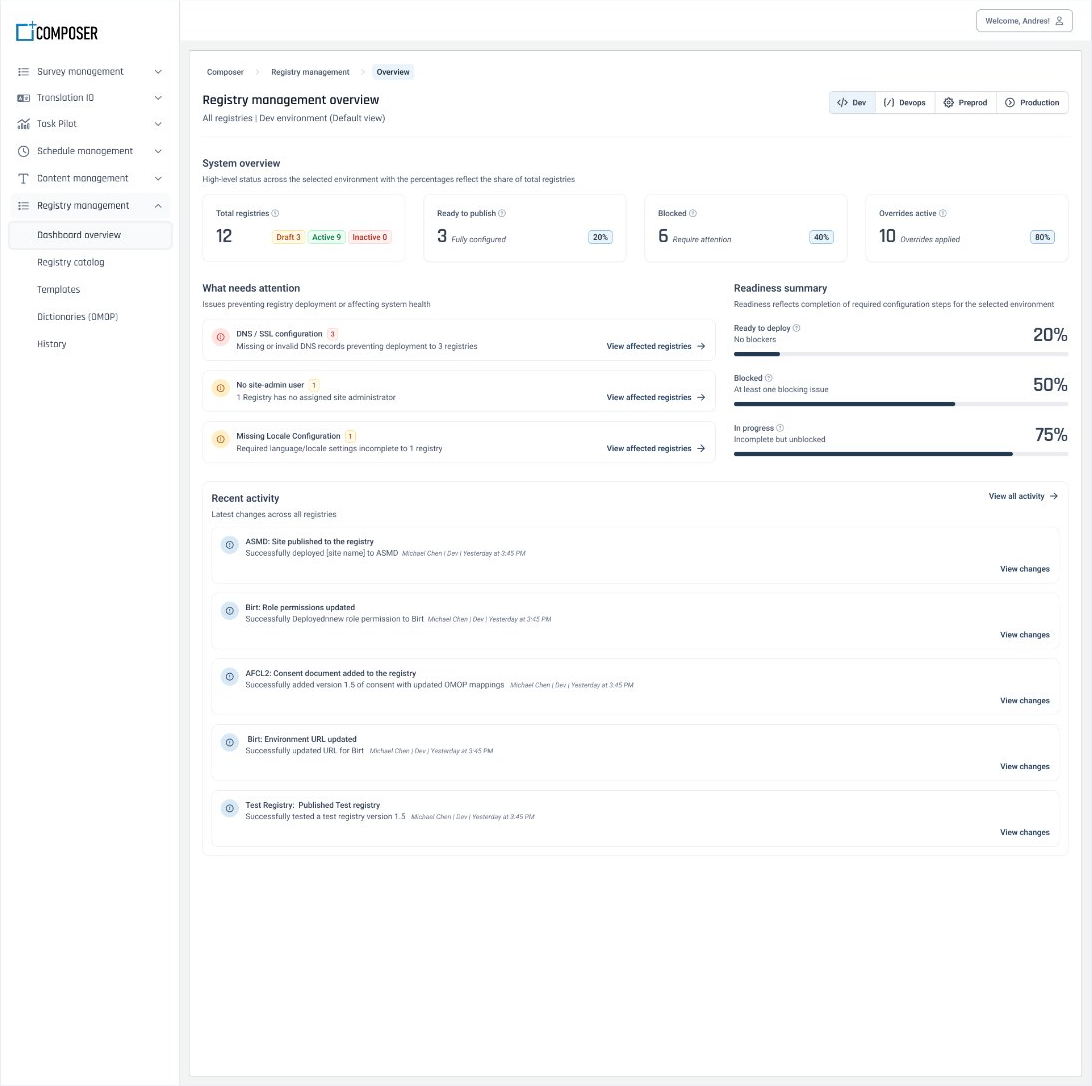Click the ASMD Site published activity icon
Viewport: 1092px width, 1086px height.
230,545
